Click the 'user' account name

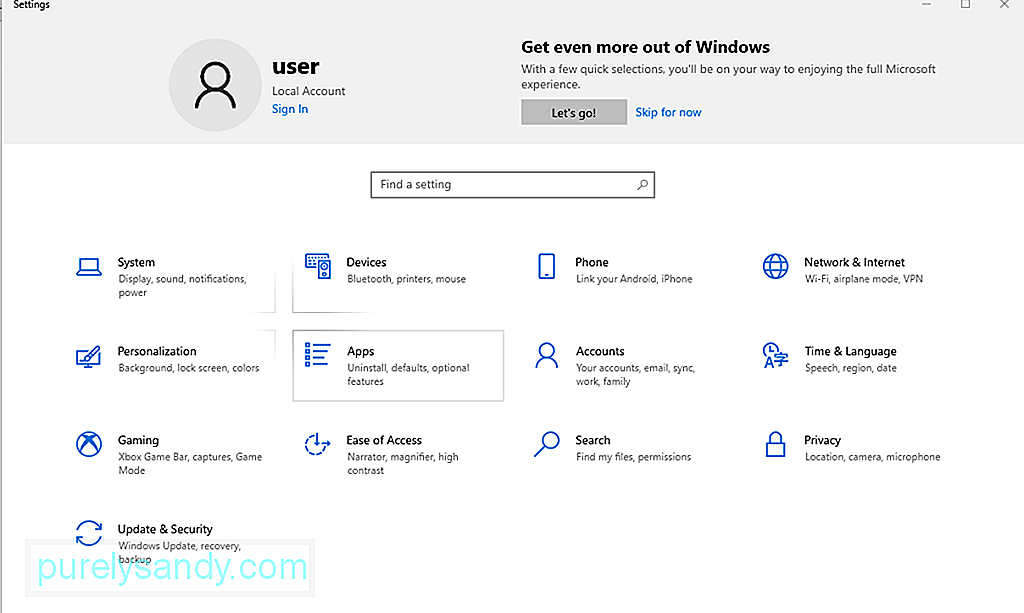click(x=296, y=67)
